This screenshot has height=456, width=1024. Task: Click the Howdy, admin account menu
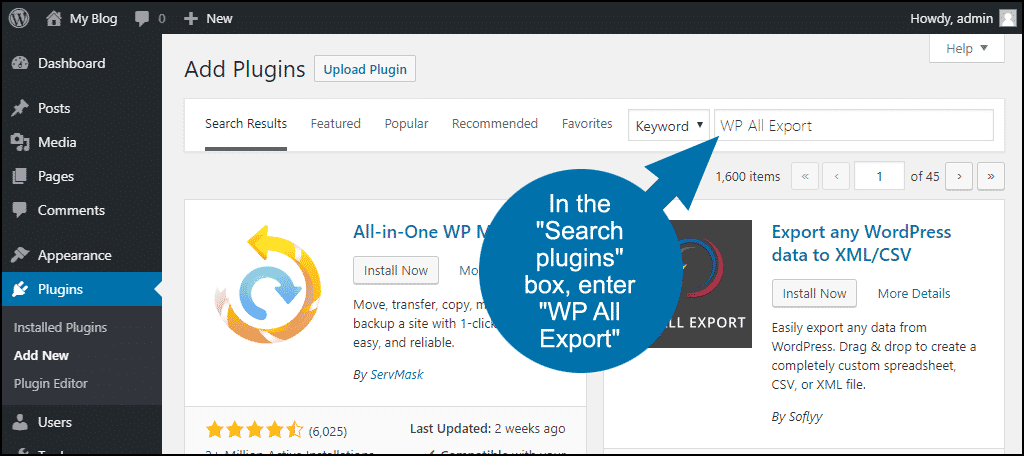[963, 19]
